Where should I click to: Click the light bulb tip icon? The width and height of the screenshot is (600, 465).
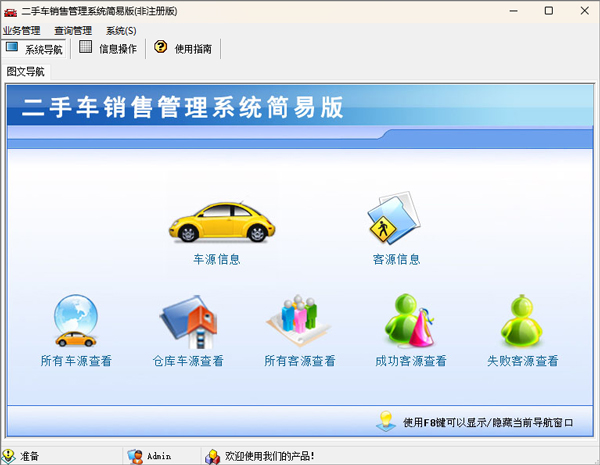(386, 421)
